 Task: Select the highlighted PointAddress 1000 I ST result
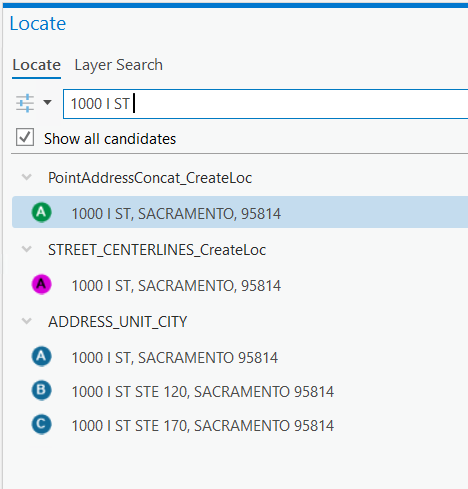click(240, 212)
